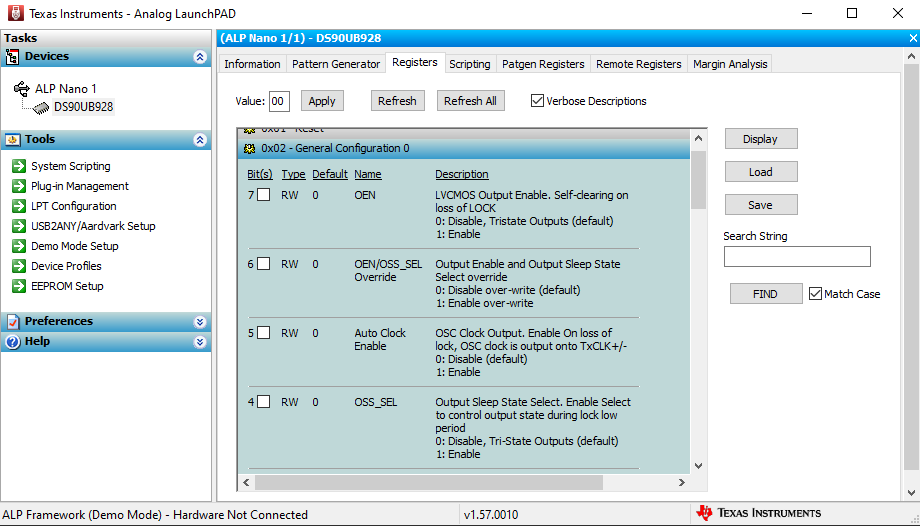Click the FIND button
This screenshot has width=920, height=526.
[x=765, y=294]
